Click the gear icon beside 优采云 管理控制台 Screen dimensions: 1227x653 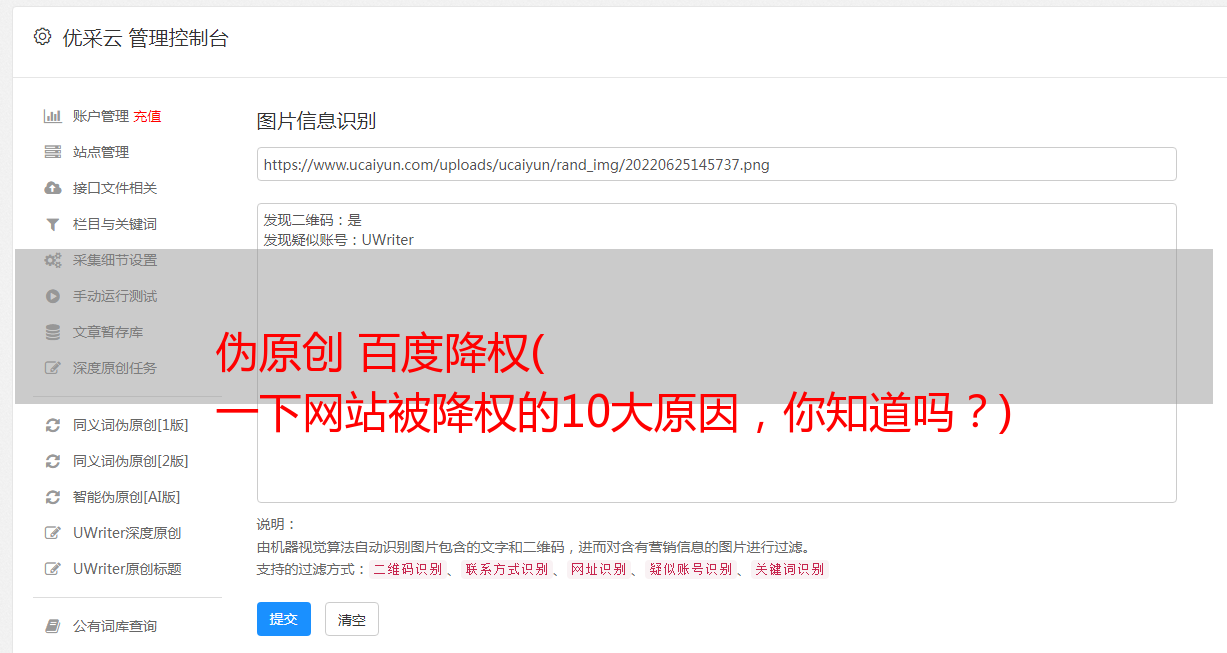tap(42, 37)
